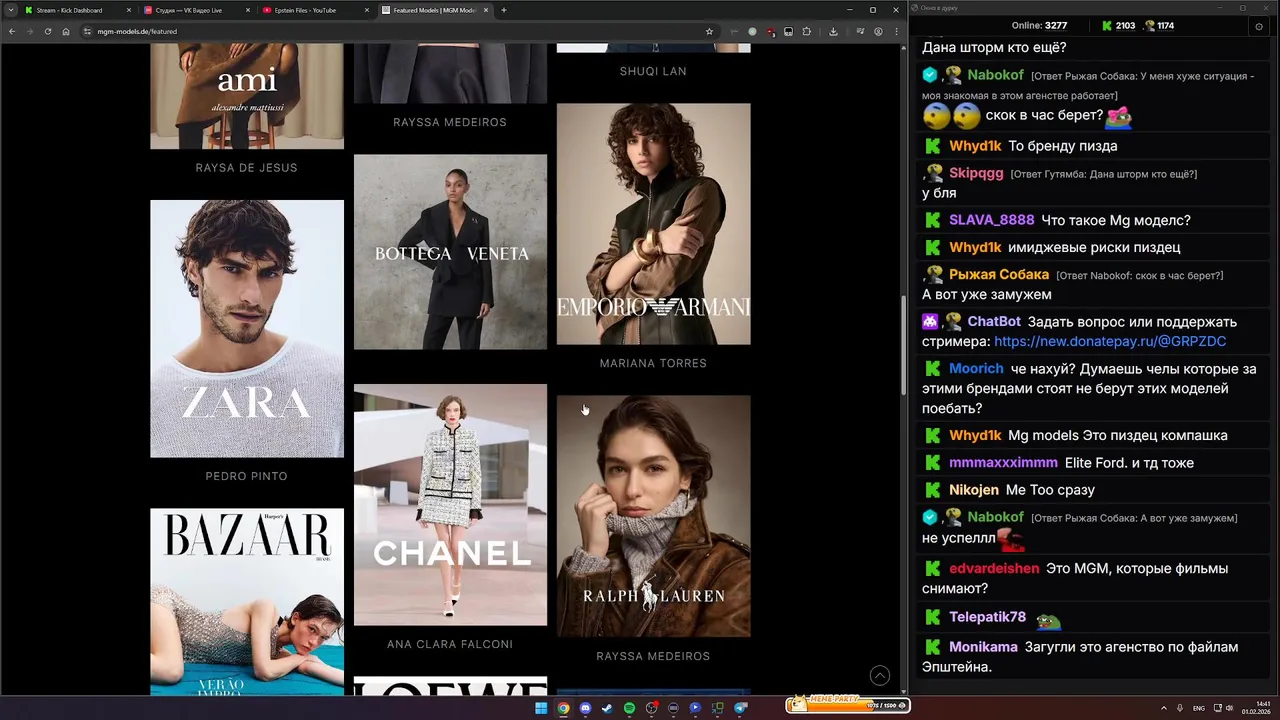Open the Harper's Bazaar cover photo
The image size is (1280, 720).
(247, 601)
